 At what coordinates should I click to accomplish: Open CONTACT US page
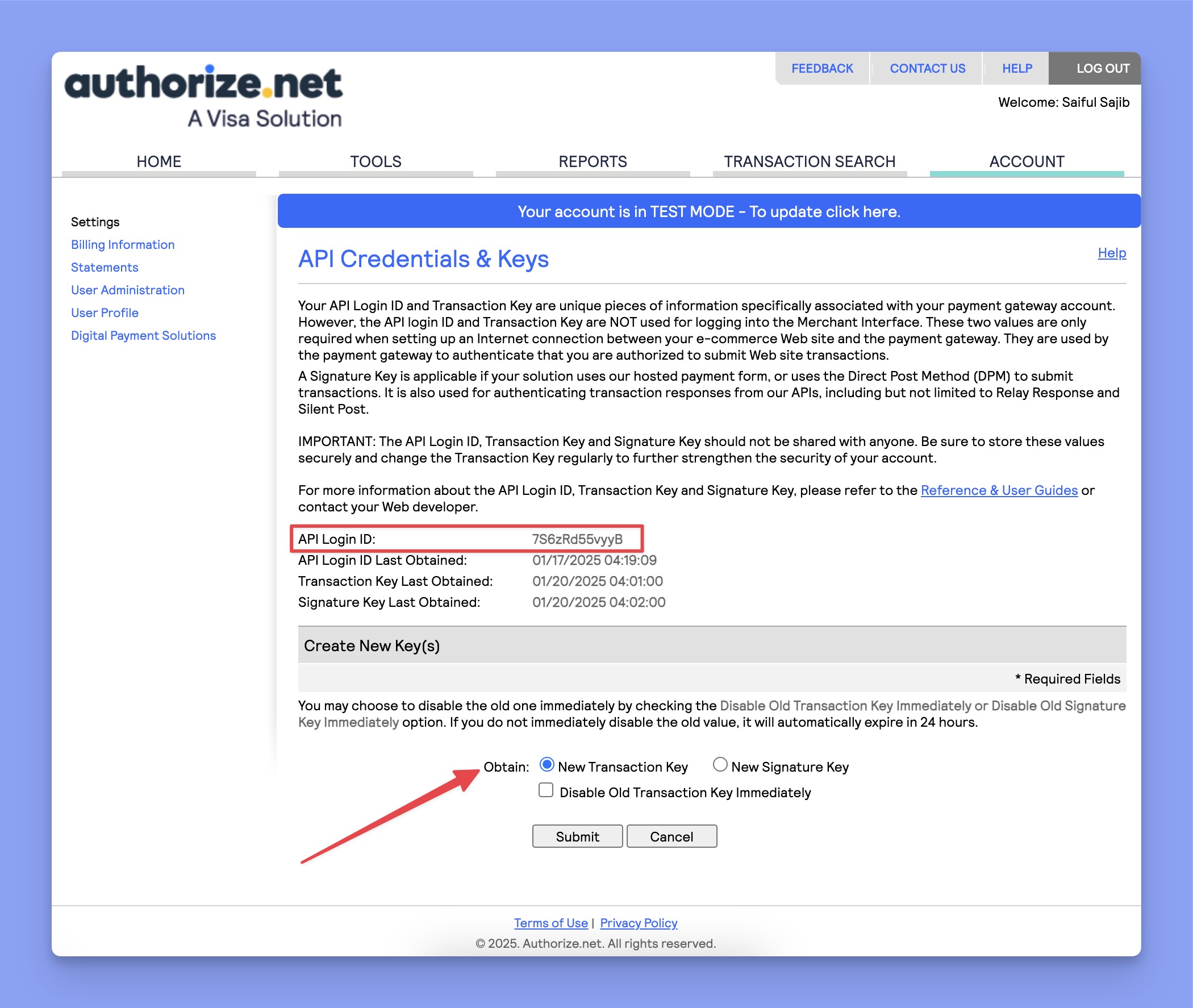927,69
